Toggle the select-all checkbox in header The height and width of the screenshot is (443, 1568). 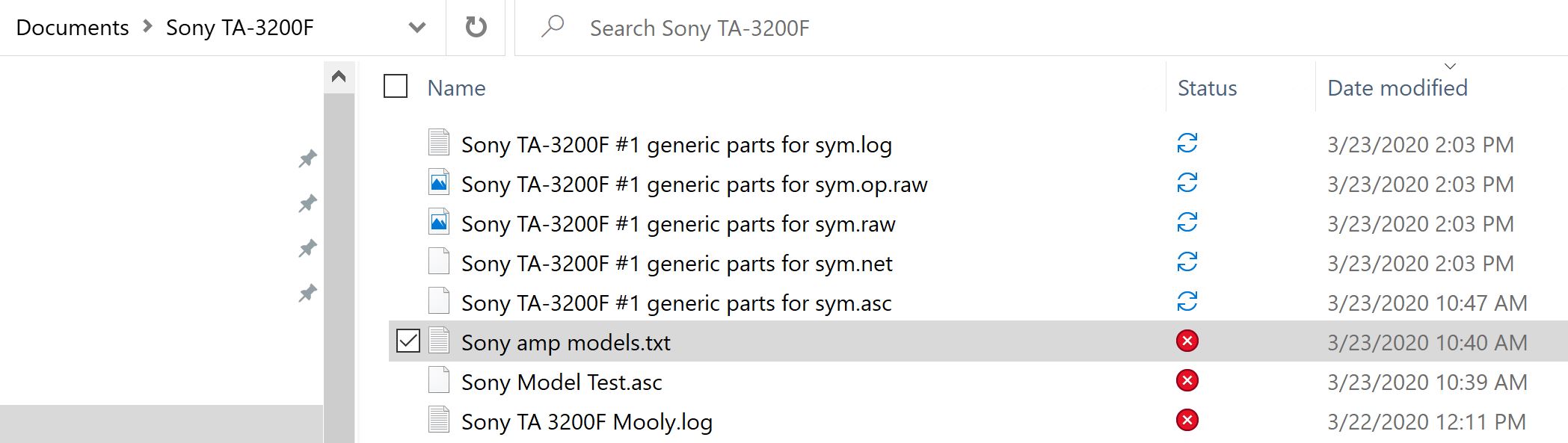click(396, 87)
